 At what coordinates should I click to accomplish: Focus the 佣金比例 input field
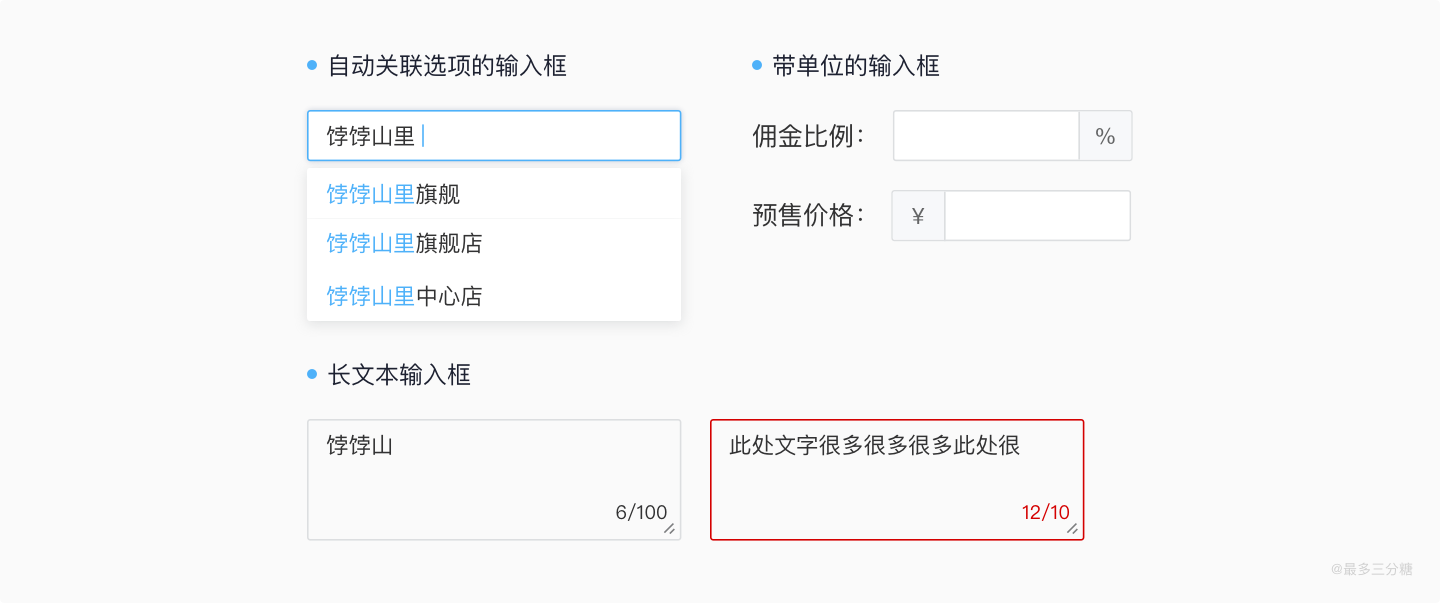986,136
